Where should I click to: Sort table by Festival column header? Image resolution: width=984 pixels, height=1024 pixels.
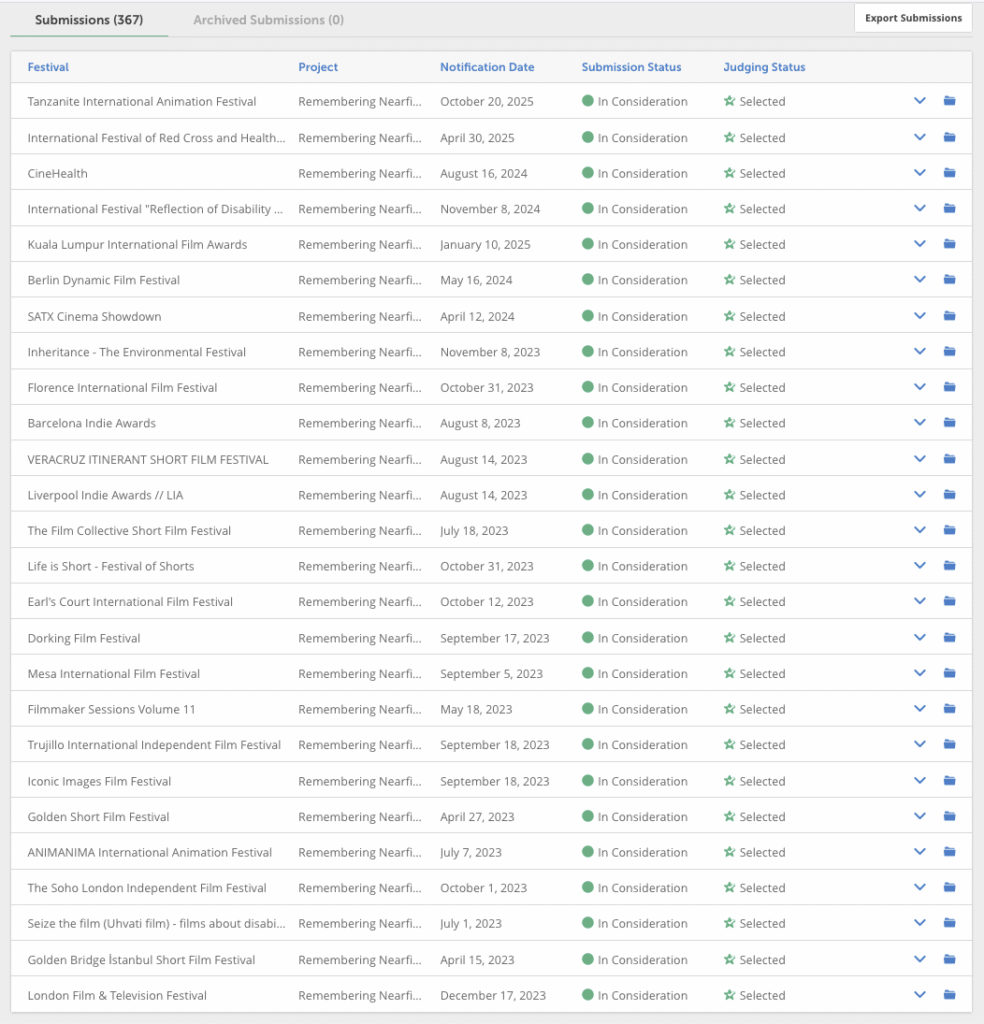tap(48, 67)
